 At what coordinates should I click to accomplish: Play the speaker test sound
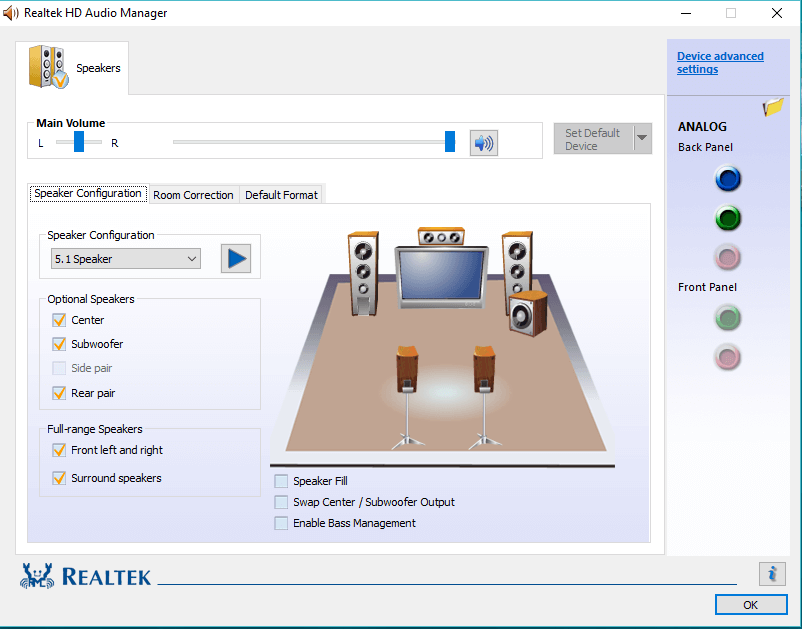coord(236,258)
